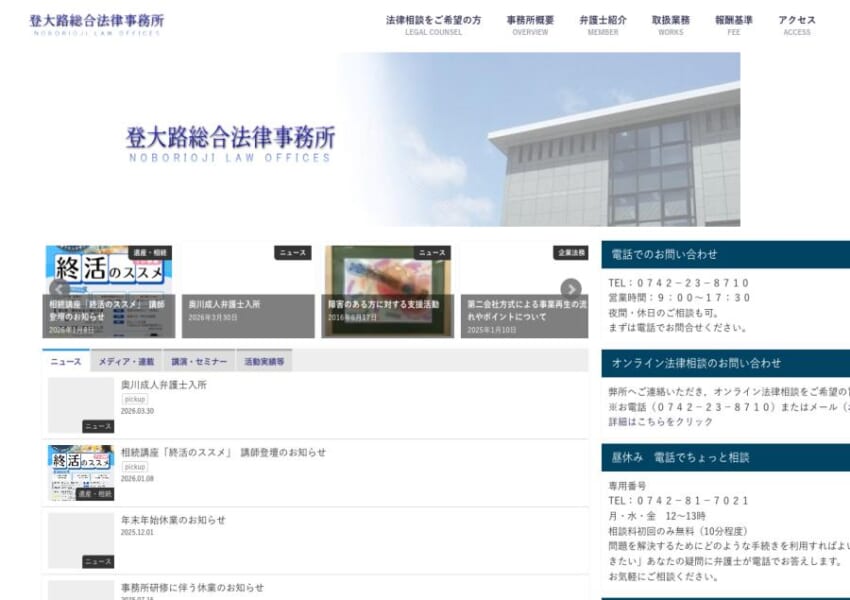Switch to 講演・セミナー tab

(199, 361)
